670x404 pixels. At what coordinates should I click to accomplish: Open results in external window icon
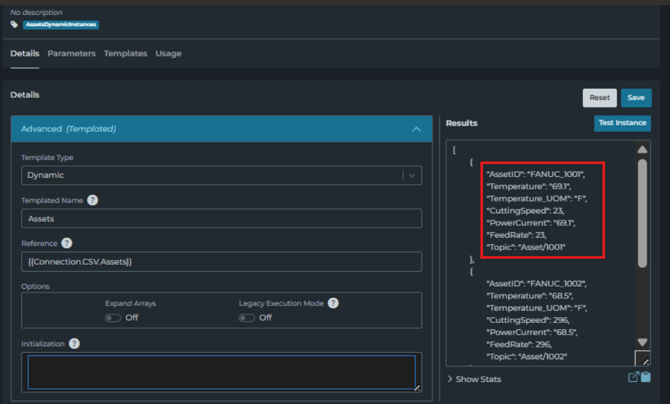click(633, 377)
